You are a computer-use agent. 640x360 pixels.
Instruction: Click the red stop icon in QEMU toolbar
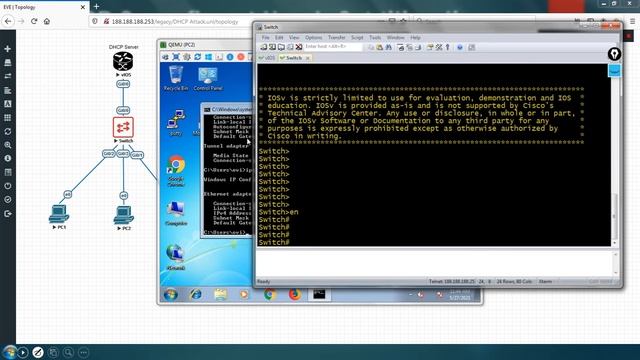[241, 57]
